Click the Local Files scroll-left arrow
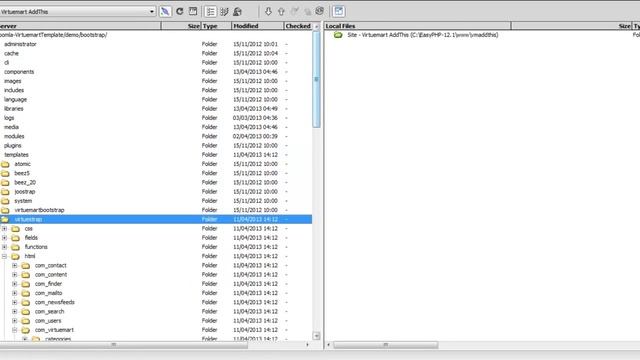 click(329, 345)
